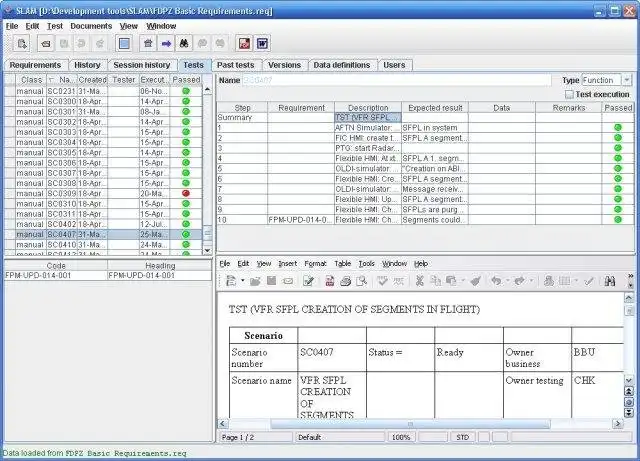The image size is (640, 461).
Task: Click the Word export icon
Action: 262,44
